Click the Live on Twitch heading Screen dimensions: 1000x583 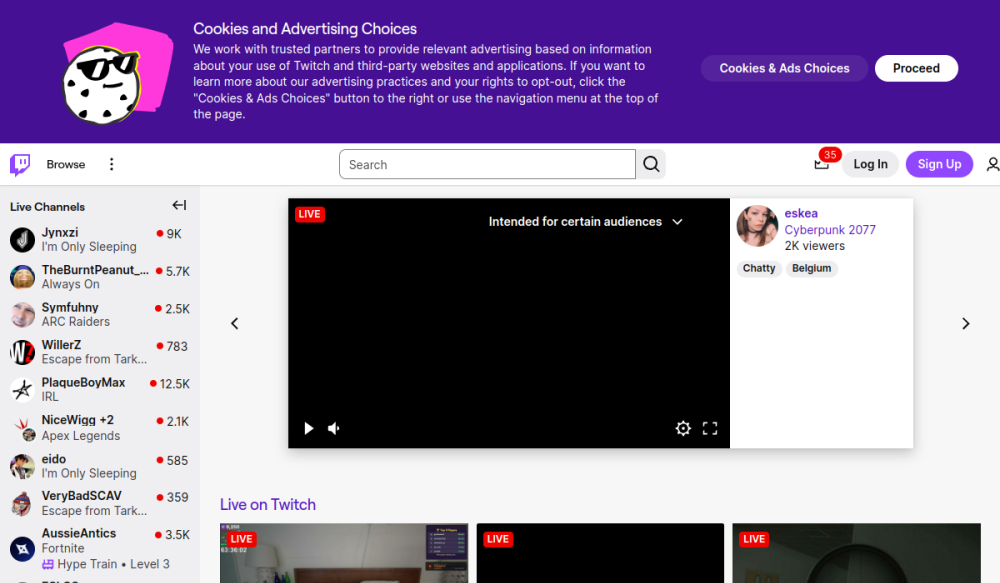pyautogui.click(x=268, y=505)
